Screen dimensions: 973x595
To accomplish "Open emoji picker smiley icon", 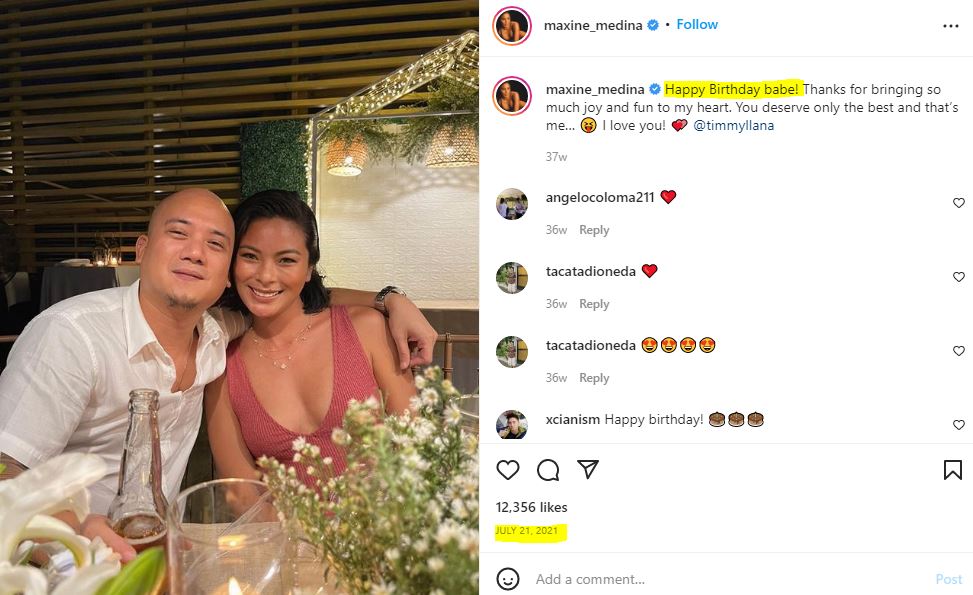I will coord(508,579).
